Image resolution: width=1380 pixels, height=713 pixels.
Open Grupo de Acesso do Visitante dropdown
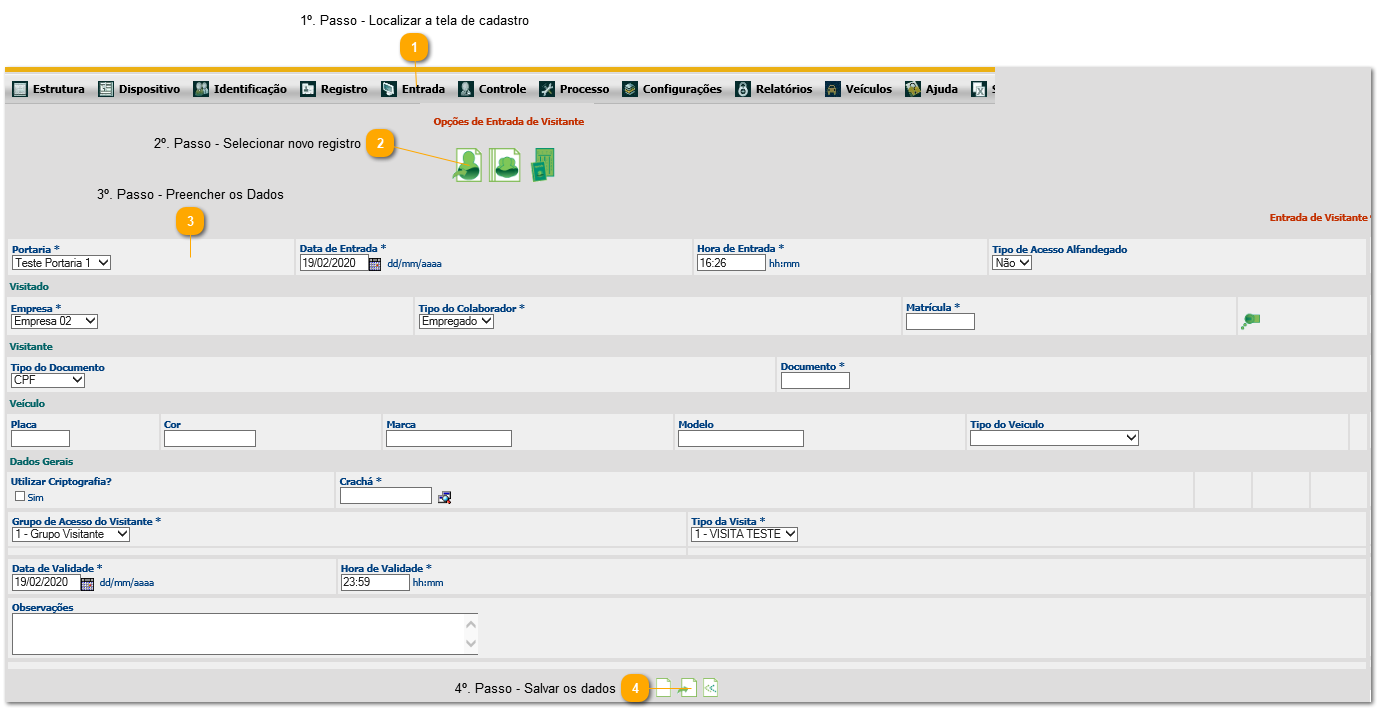pyautogui.click(x=70, y=534)
